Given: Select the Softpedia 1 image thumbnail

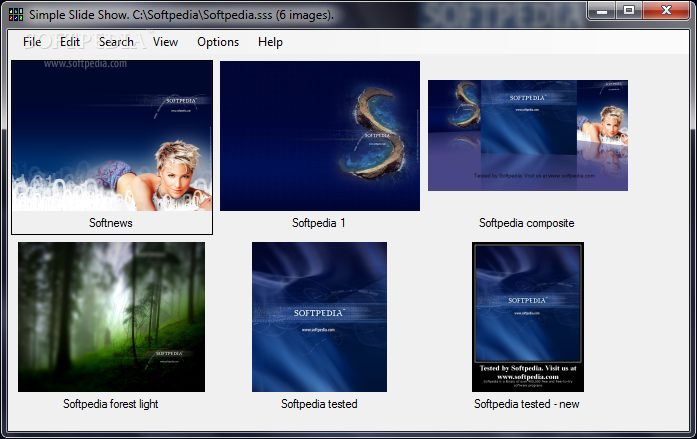Looking at the screenshot, I should (x=320, y=136).
